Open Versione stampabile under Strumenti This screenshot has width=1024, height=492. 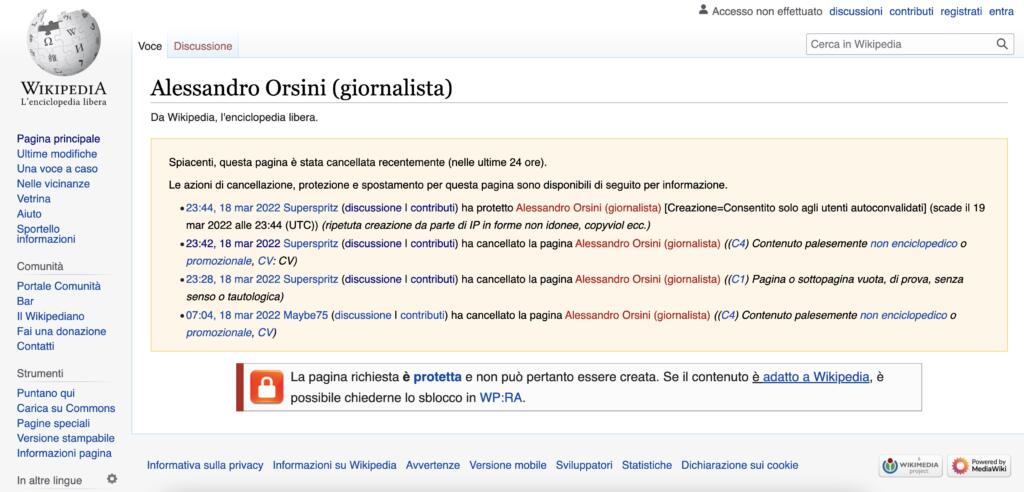(x=65, y=438)
